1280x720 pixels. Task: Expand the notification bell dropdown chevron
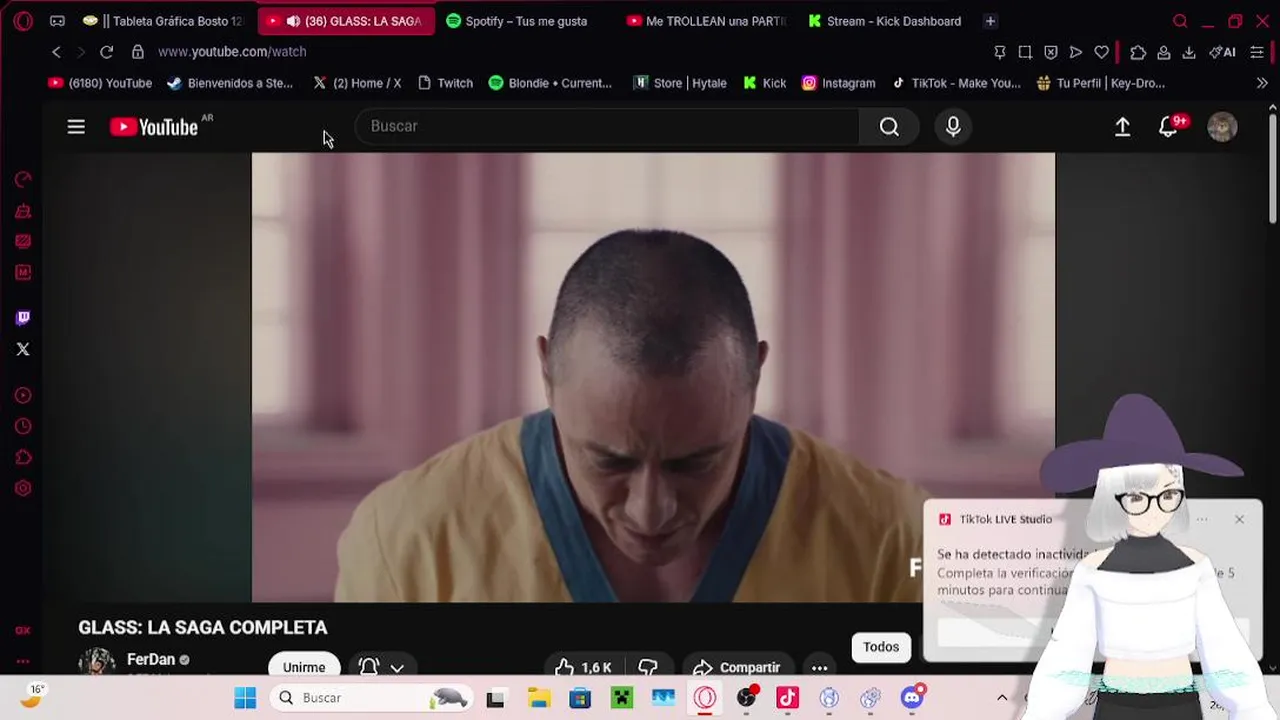(397, 668)
